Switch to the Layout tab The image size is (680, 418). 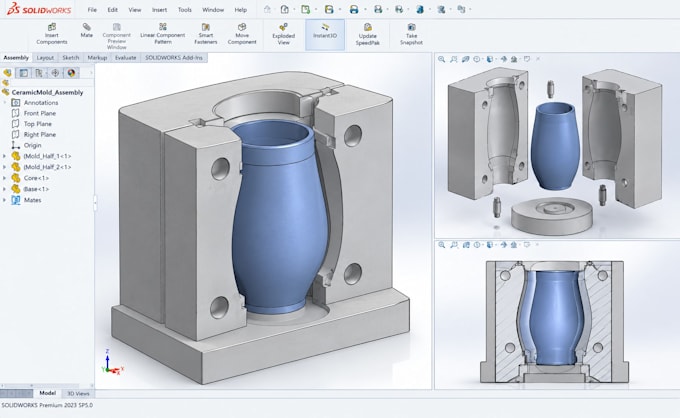click(x=45, y=58)
